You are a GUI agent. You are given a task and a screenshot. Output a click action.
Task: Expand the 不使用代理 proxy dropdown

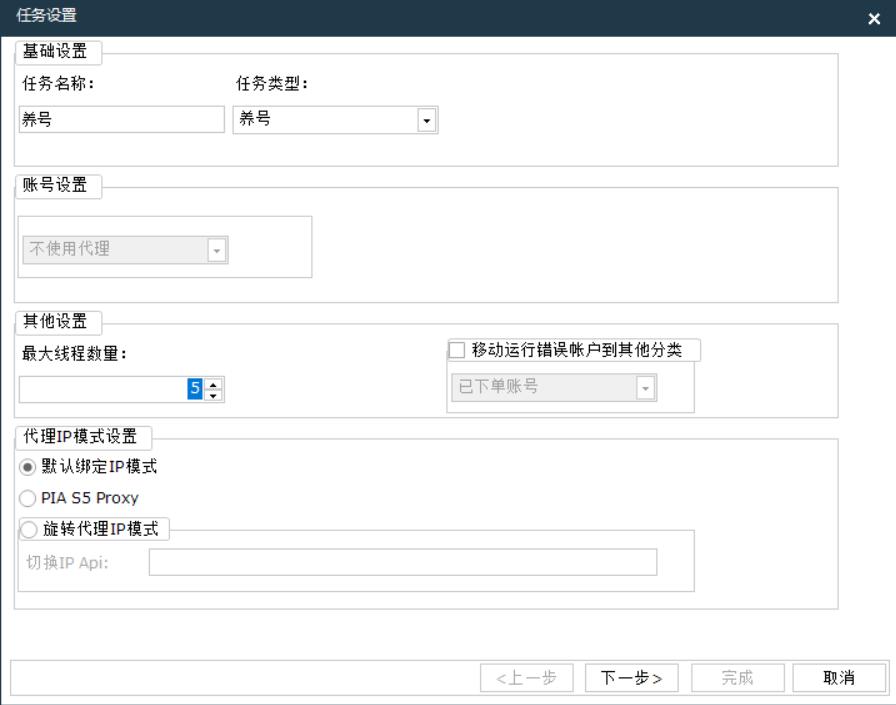click(x=217, y=250)
